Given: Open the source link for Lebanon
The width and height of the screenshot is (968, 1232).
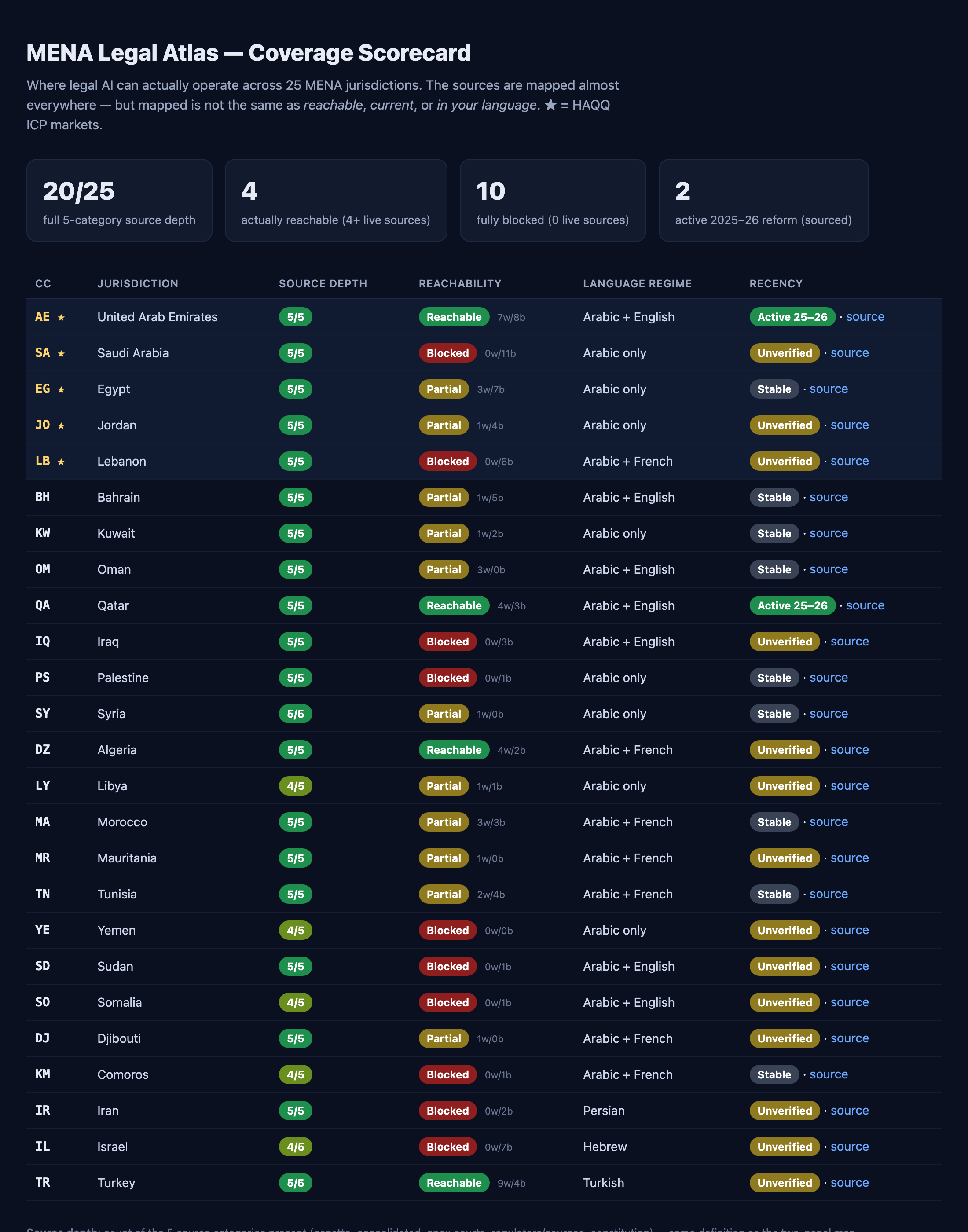Looking at the screenshot, I should [850, 461].
